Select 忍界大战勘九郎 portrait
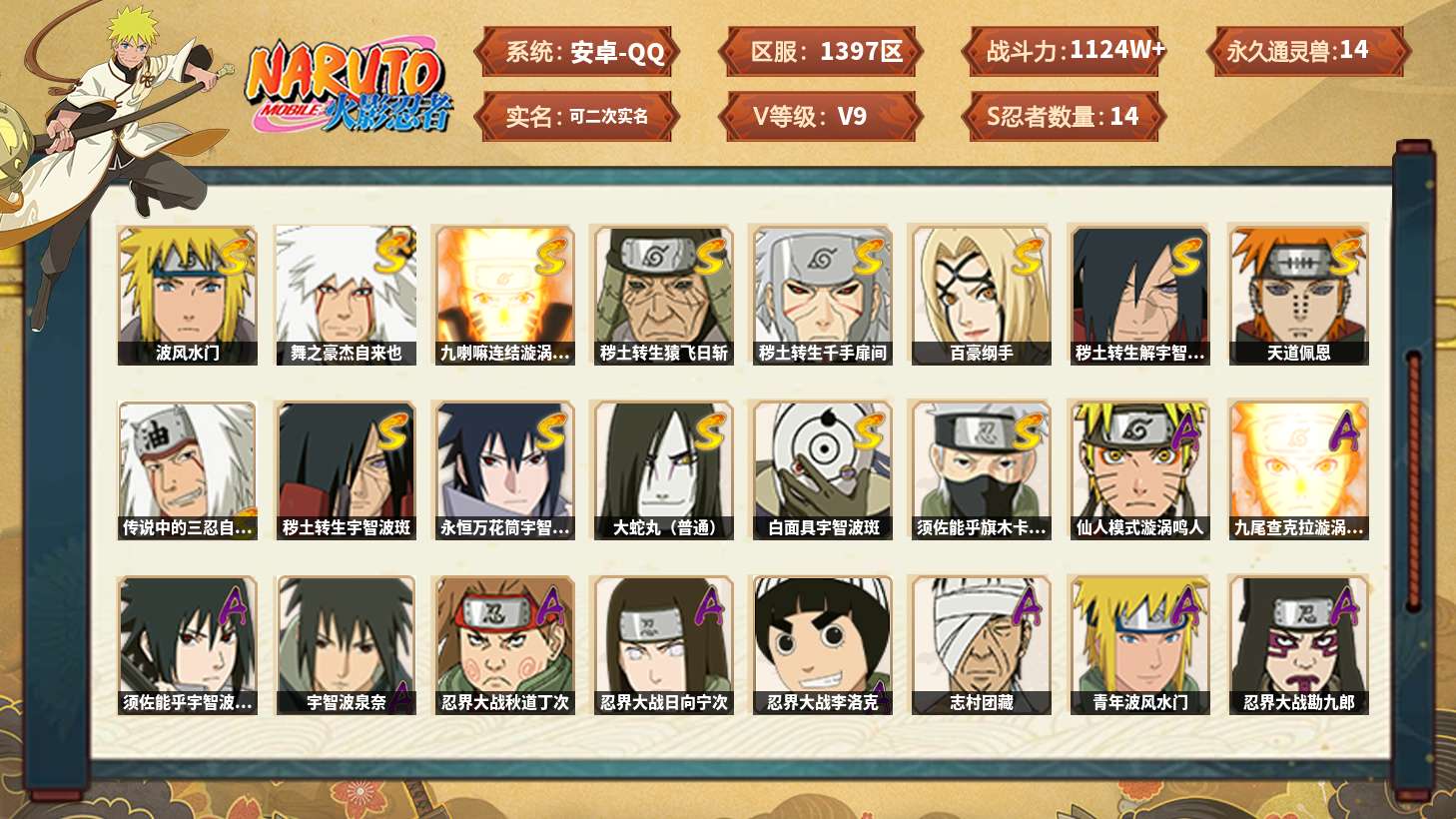The image size is (1456, 819). coord(1298,645)
